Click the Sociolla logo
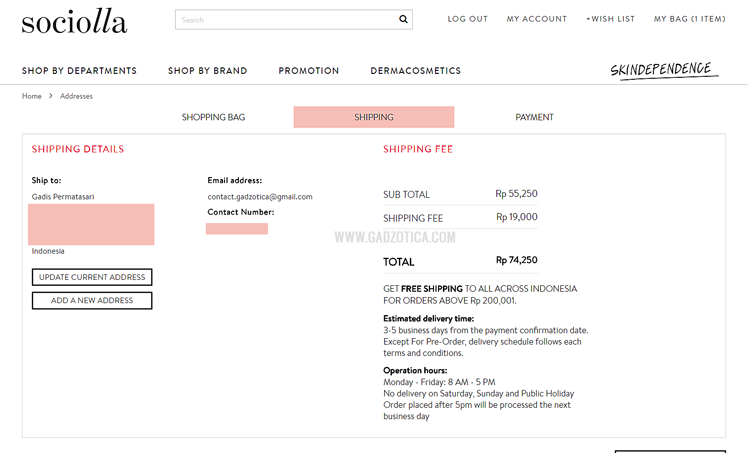The height and width of the screenshot is (453, 748). 75,21
